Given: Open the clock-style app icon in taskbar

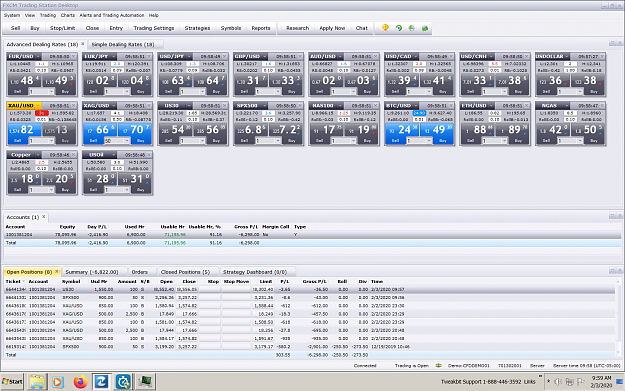Looking at the screenshot, I should point(123,382).
